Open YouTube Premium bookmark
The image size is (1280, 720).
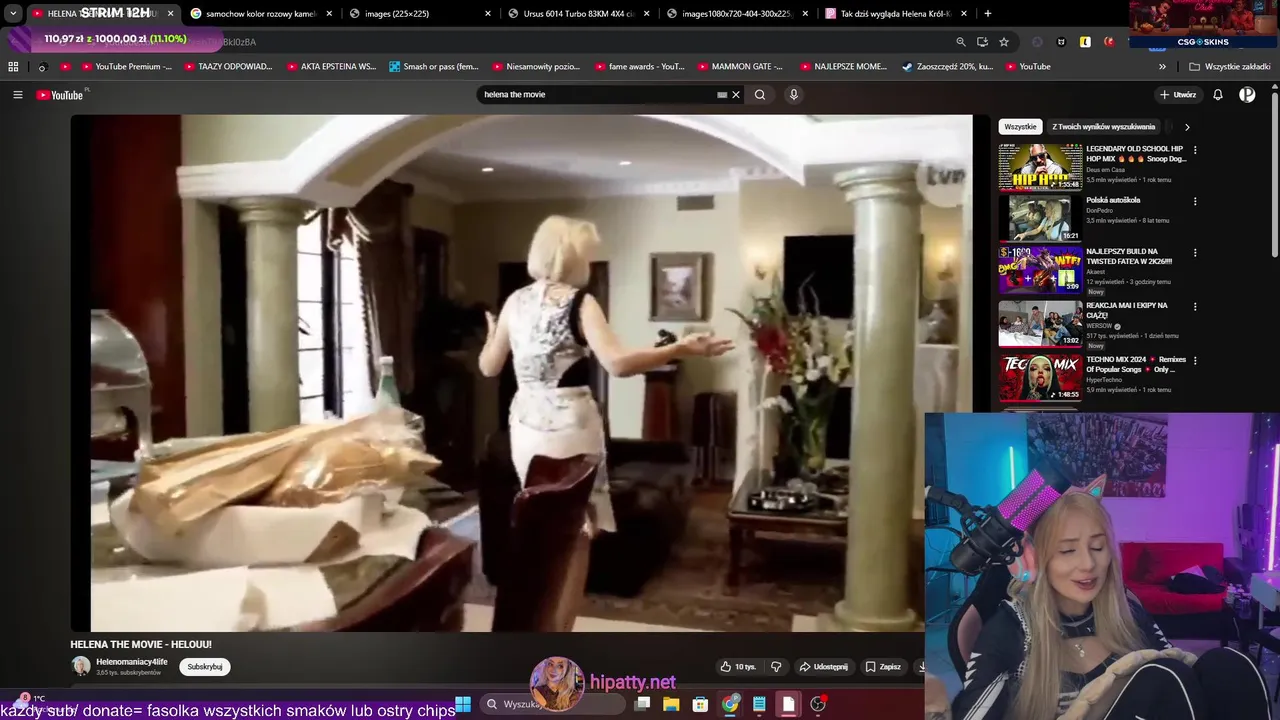click(127, 67)
